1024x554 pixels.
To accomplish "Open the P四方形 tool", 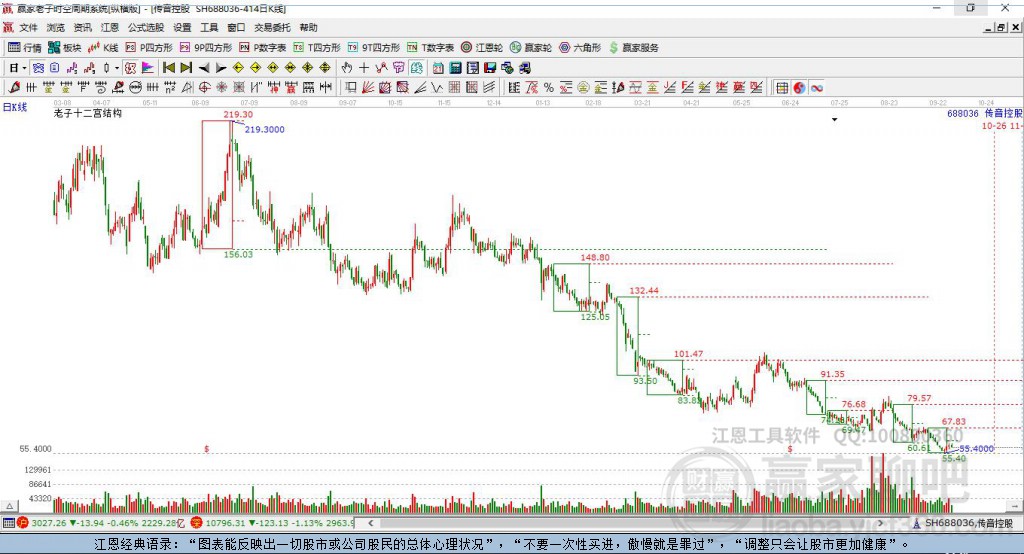I will [149, 48].
